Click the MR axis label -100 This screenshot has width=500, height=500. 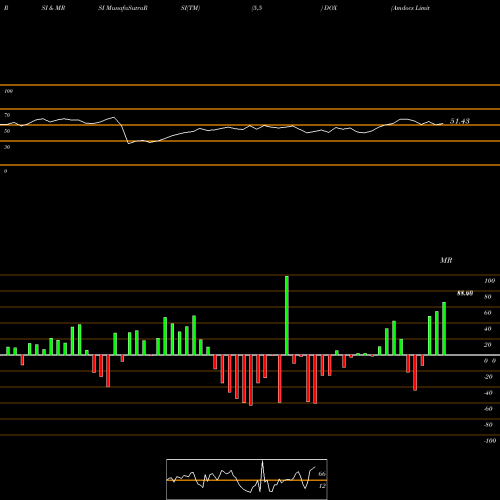tap(490, 441)
